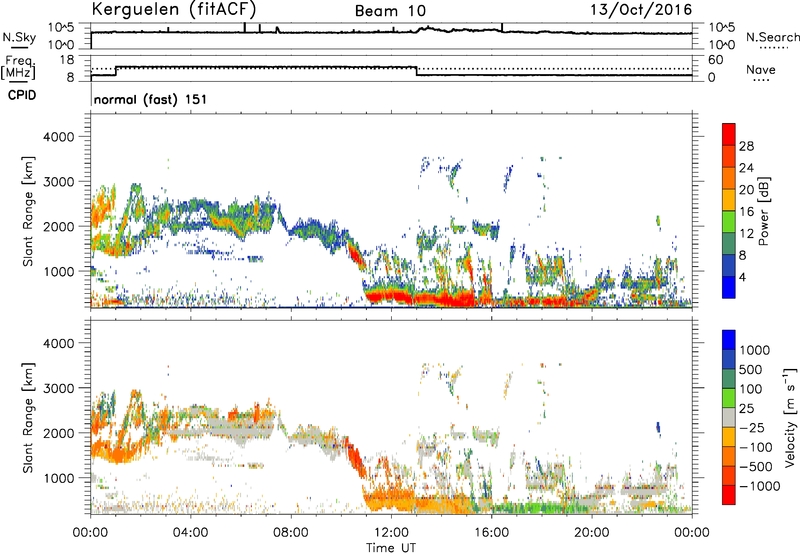800x554 pixels.
Task: Click the "Kerguelen (fitACF)" plot title
Action: click(174, 10)
